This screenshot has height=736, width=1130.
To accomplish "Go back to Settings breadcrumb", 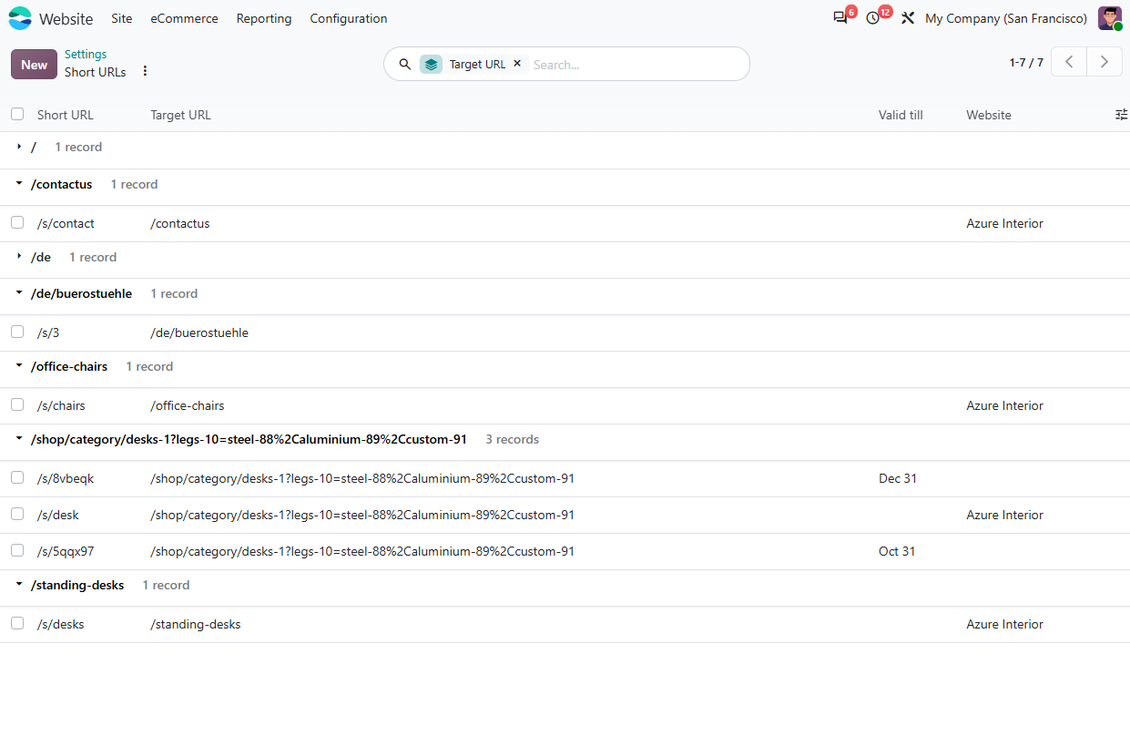I will [85, 54].
